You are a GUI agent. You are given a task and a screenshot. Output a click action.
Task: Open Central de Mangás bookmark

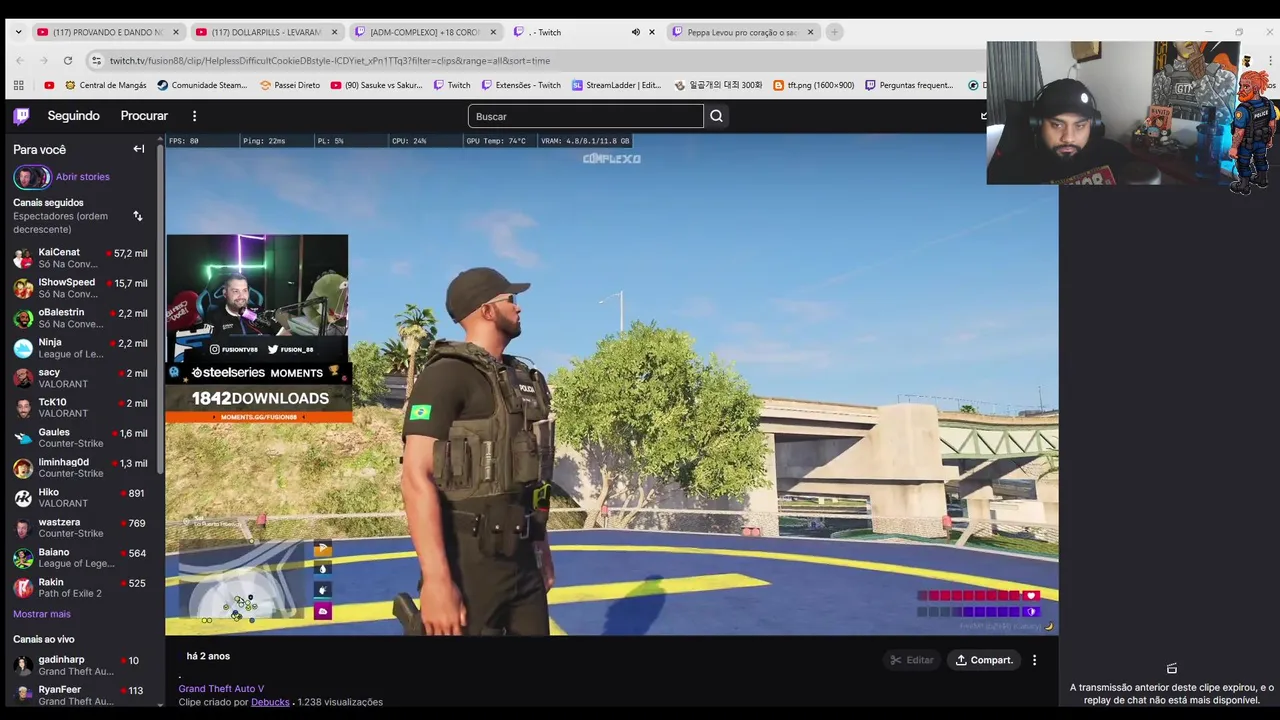pyautogui.click(x=104, y=85)
